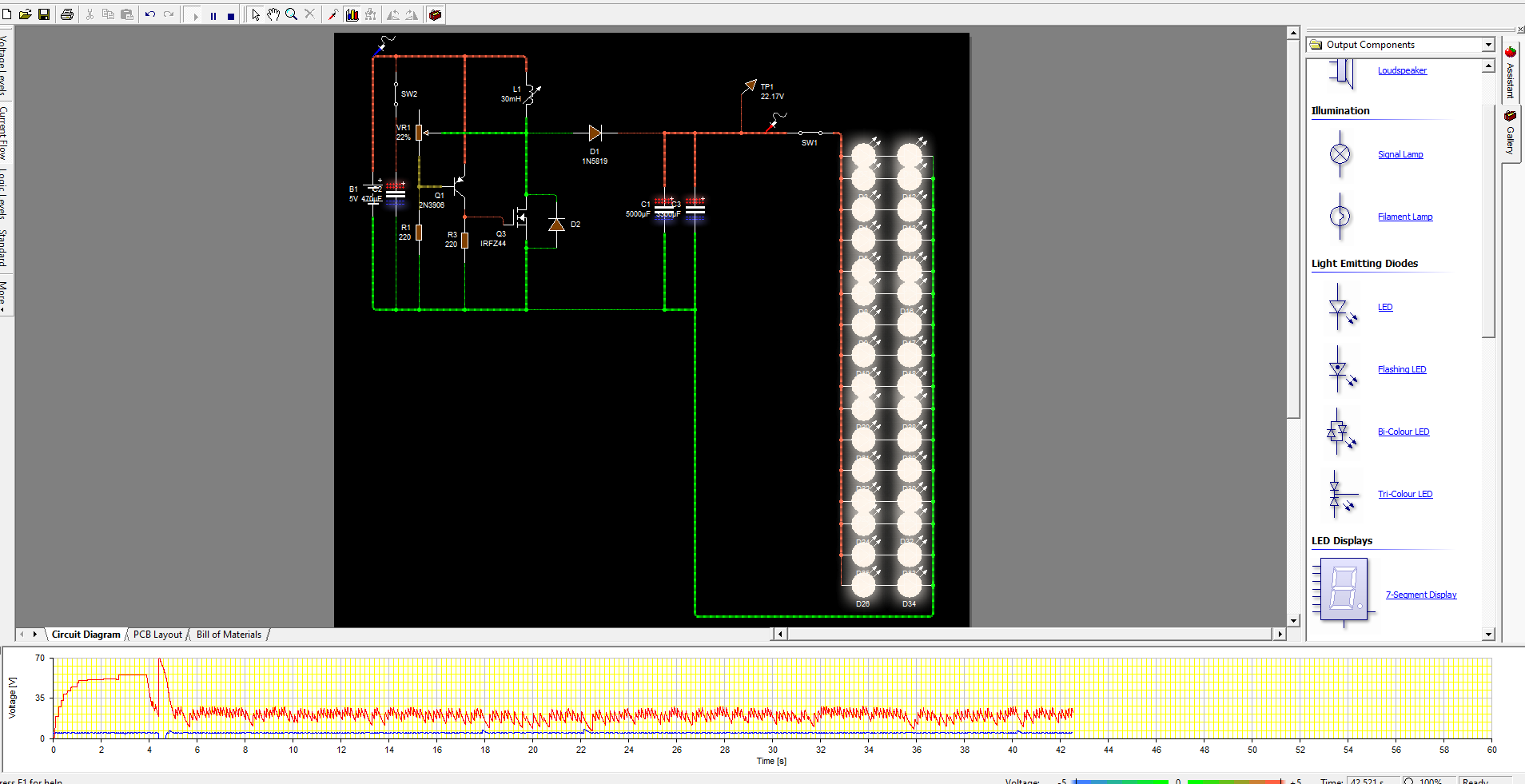Pick the Bi-Colour LED symbol icon
Viewport: 1525px width, 784px height.
pos(1340,432)
